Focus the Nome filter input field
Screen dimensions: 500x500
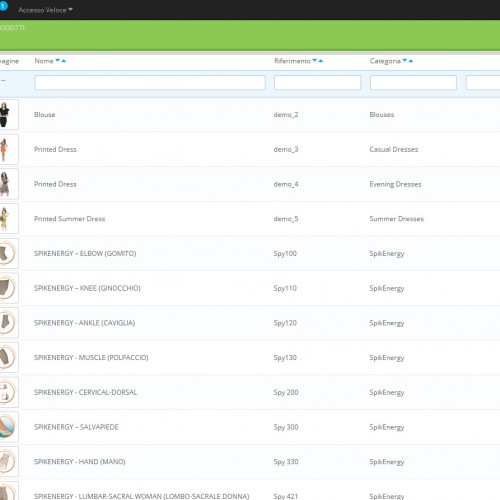150,83
